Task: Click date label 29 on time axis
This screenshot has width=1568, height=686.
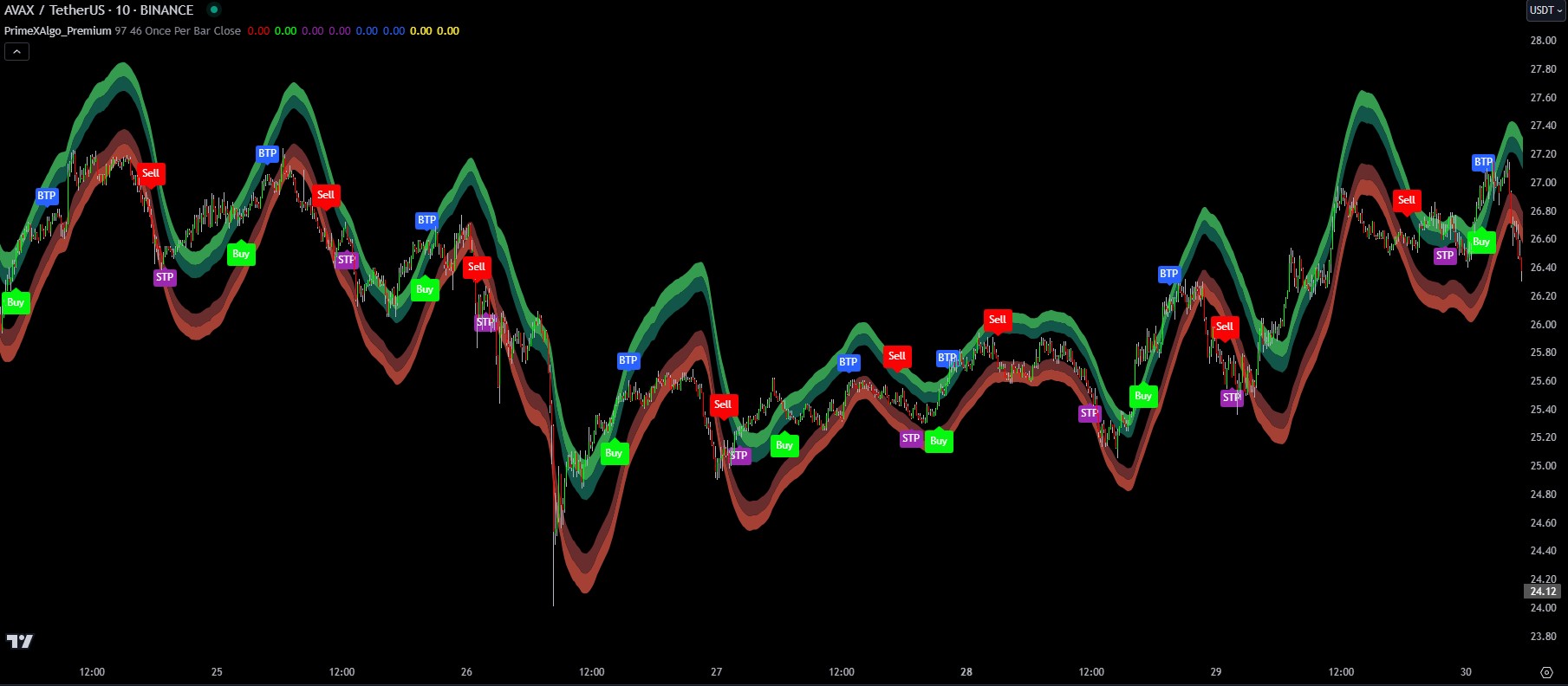Action: click(1216, 672)
